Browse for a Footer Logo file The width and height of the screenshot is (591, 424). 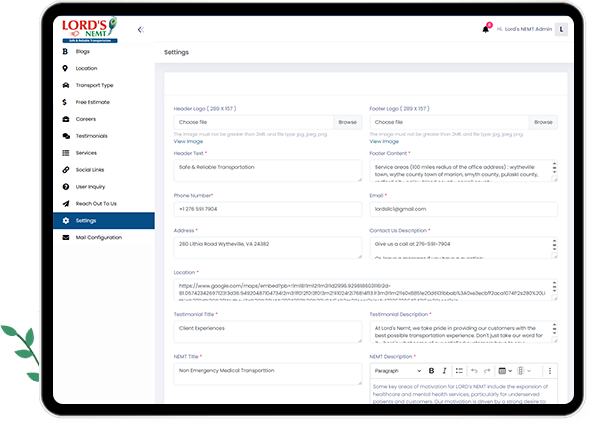click(x=543, y=122)
